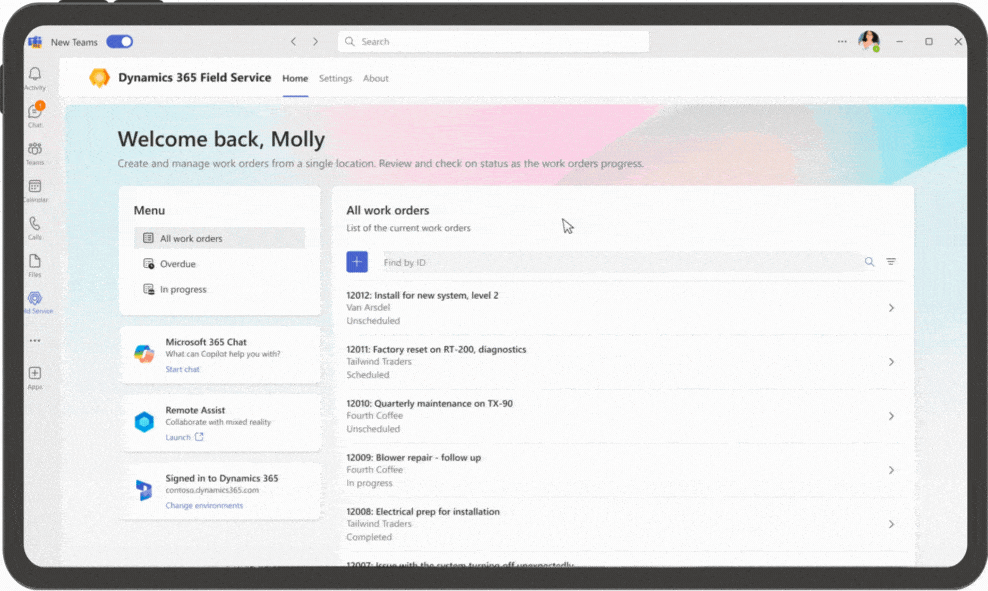This screenshot has width=988, height=591.
Task: Switch to the Settings tab
Action: (335, 78)
